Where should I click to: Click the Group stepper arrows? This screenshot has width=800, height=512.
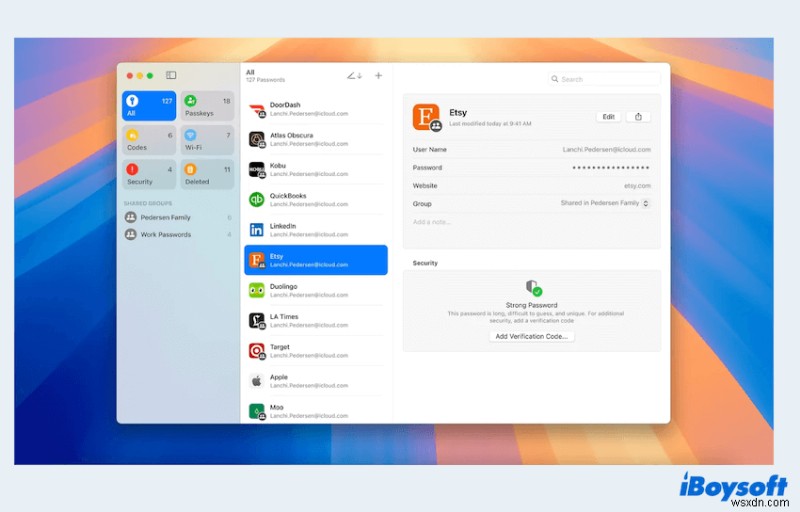tap(645, 203)
